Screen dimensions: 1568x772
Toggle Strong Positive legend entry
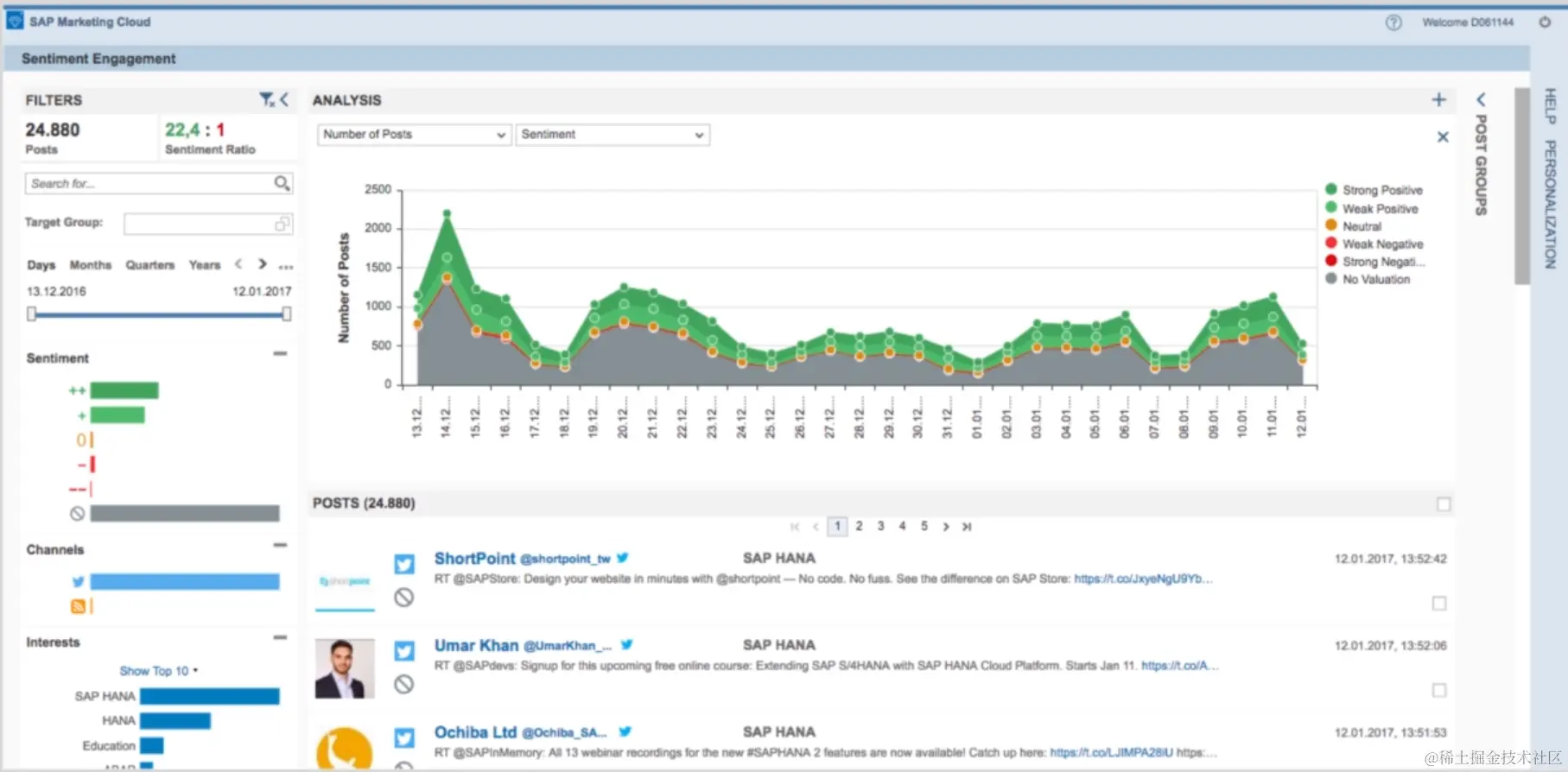coord(1374,190)
